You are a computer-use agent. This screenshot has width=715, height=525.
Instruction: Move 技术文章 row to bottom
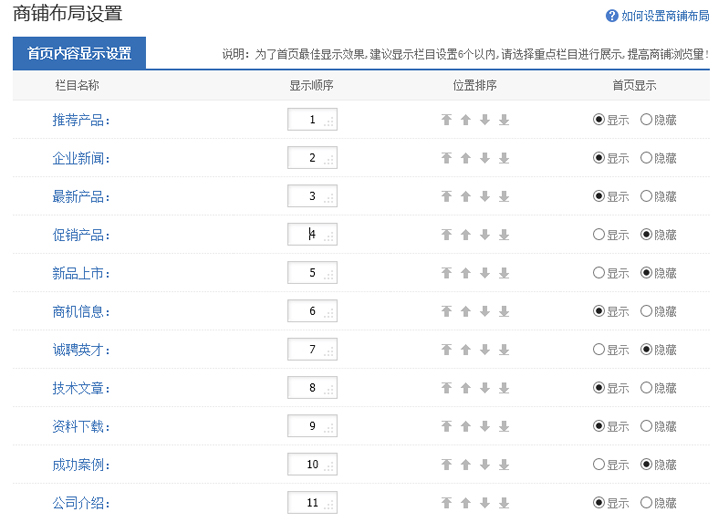pos(504,388)
